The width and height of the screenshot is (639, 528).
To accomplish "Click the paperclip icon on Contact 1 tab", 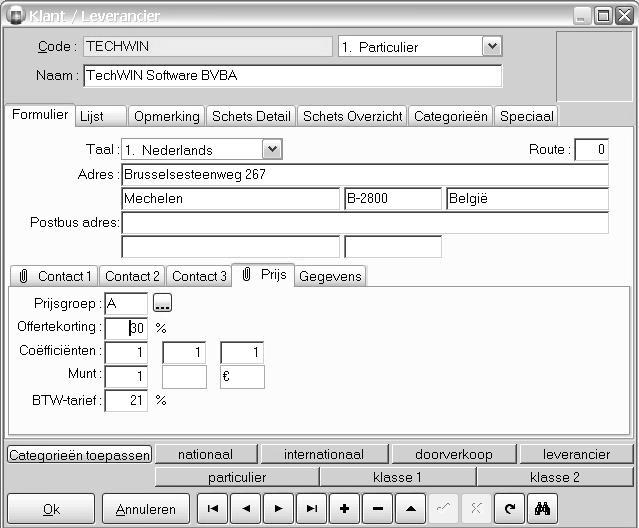I will 24,276.
